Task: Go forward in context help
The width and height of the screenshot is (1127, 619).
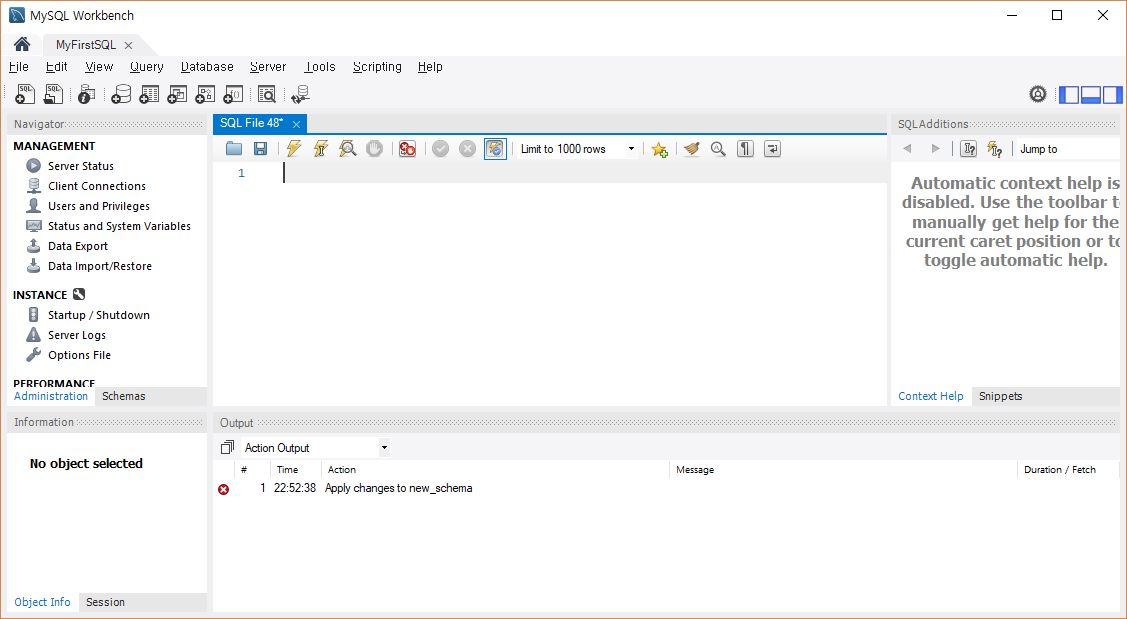Action: click(935, 149)
